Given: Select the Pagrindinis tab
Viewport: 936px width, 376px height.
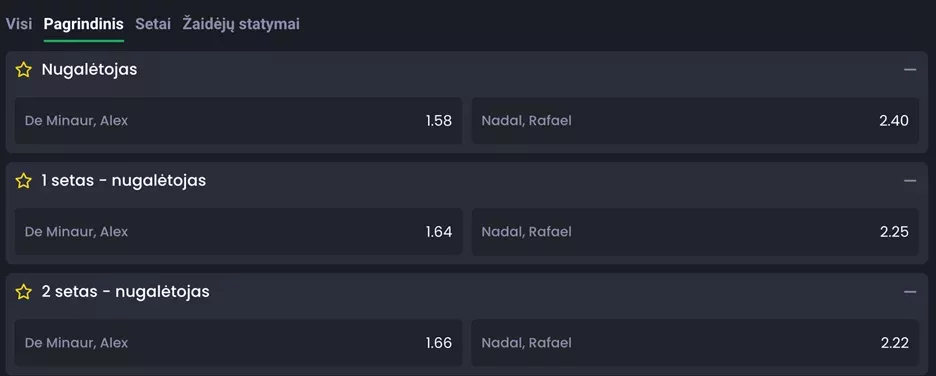Looking at the screenshot, I should coord(84,24).
